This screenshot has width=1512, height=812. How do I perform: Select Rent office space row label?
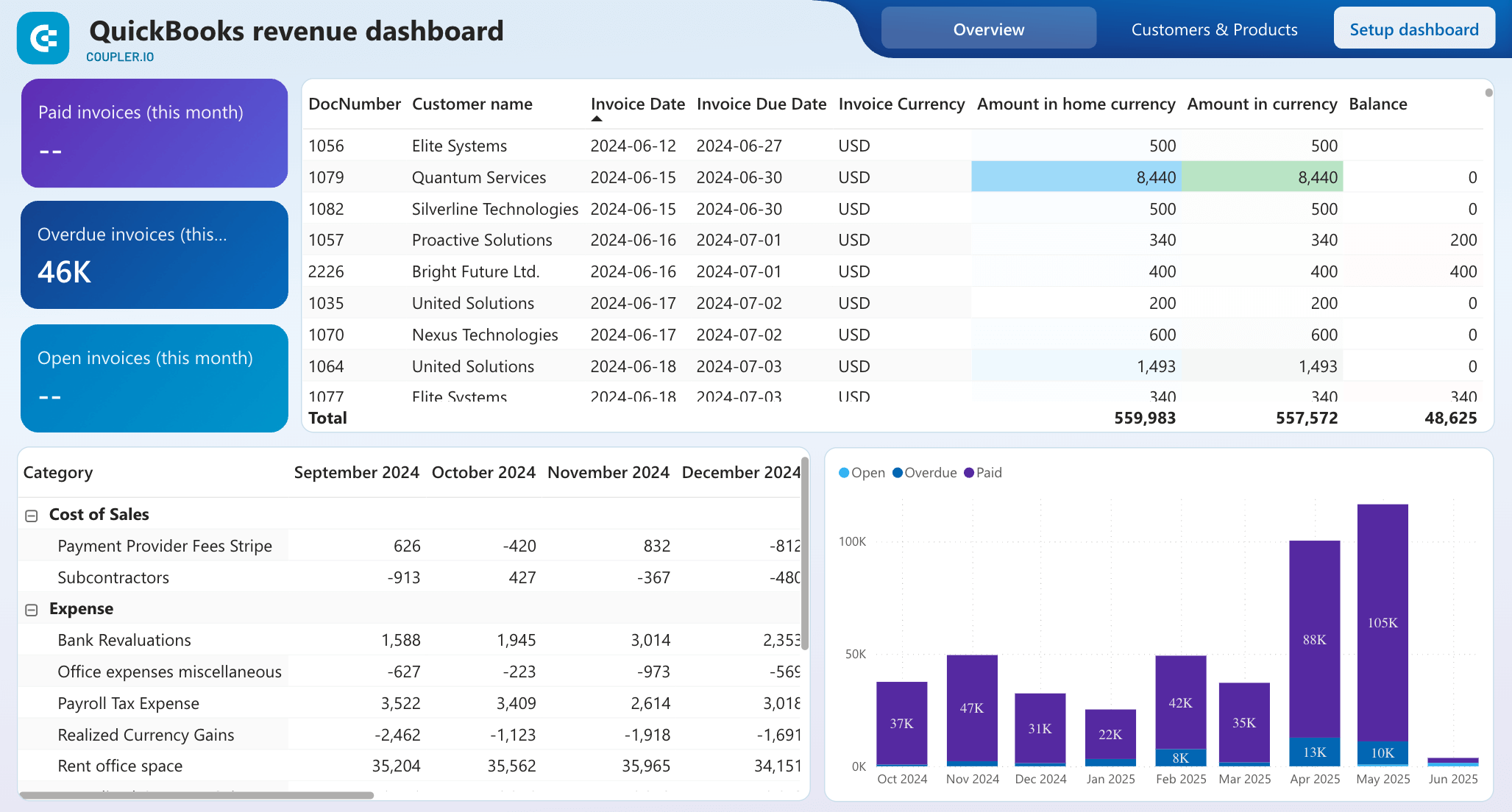[x=120, y=766]
